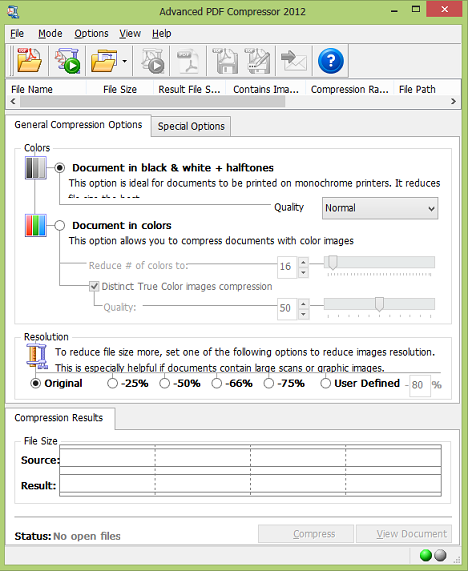Click the grayed save PDF as icon
The width and height of the screenshot is (468, 571).
point(258,60)
